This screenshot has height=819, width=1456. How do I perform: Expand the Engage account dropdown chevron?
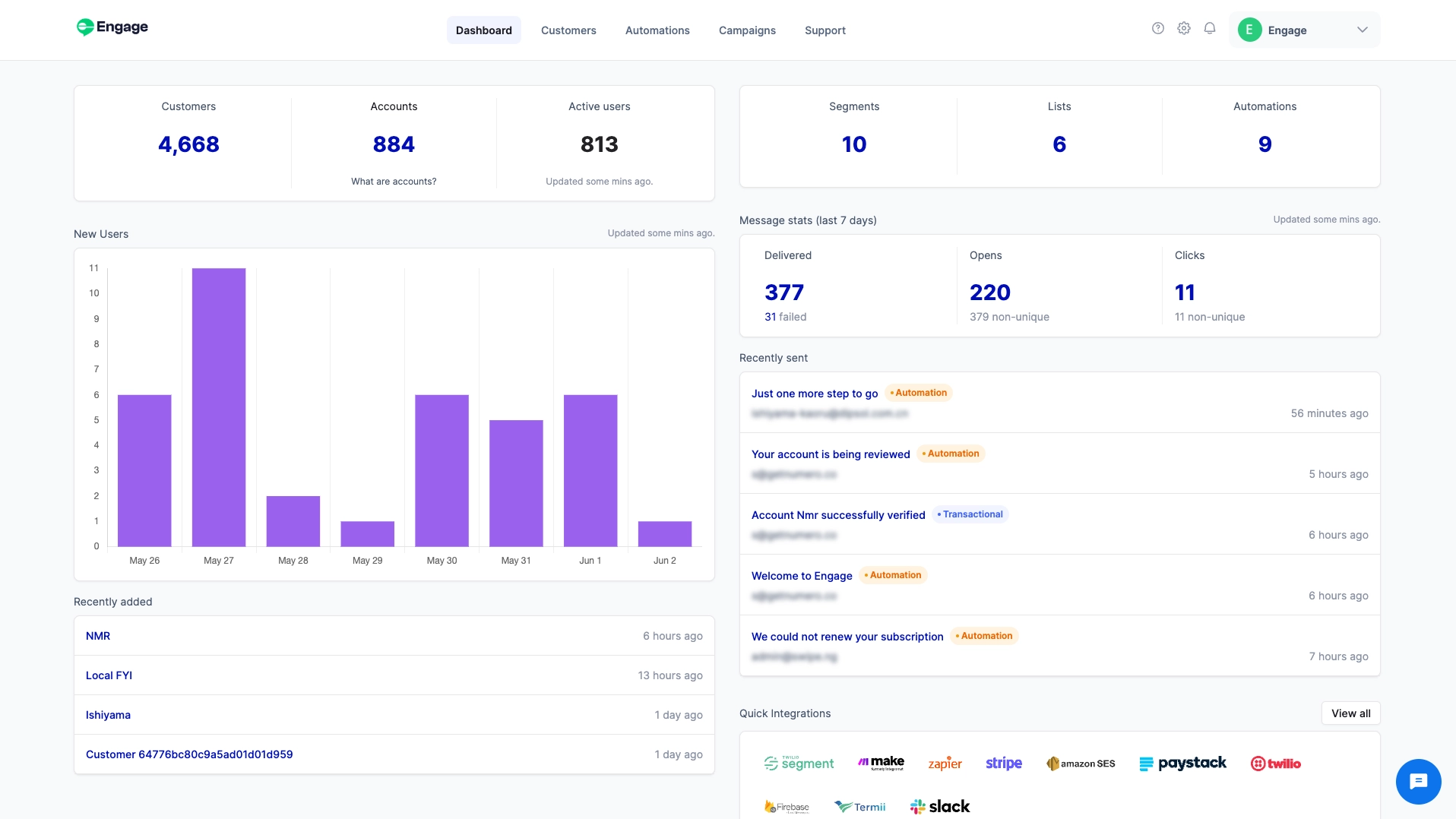tap(1362, 30)
